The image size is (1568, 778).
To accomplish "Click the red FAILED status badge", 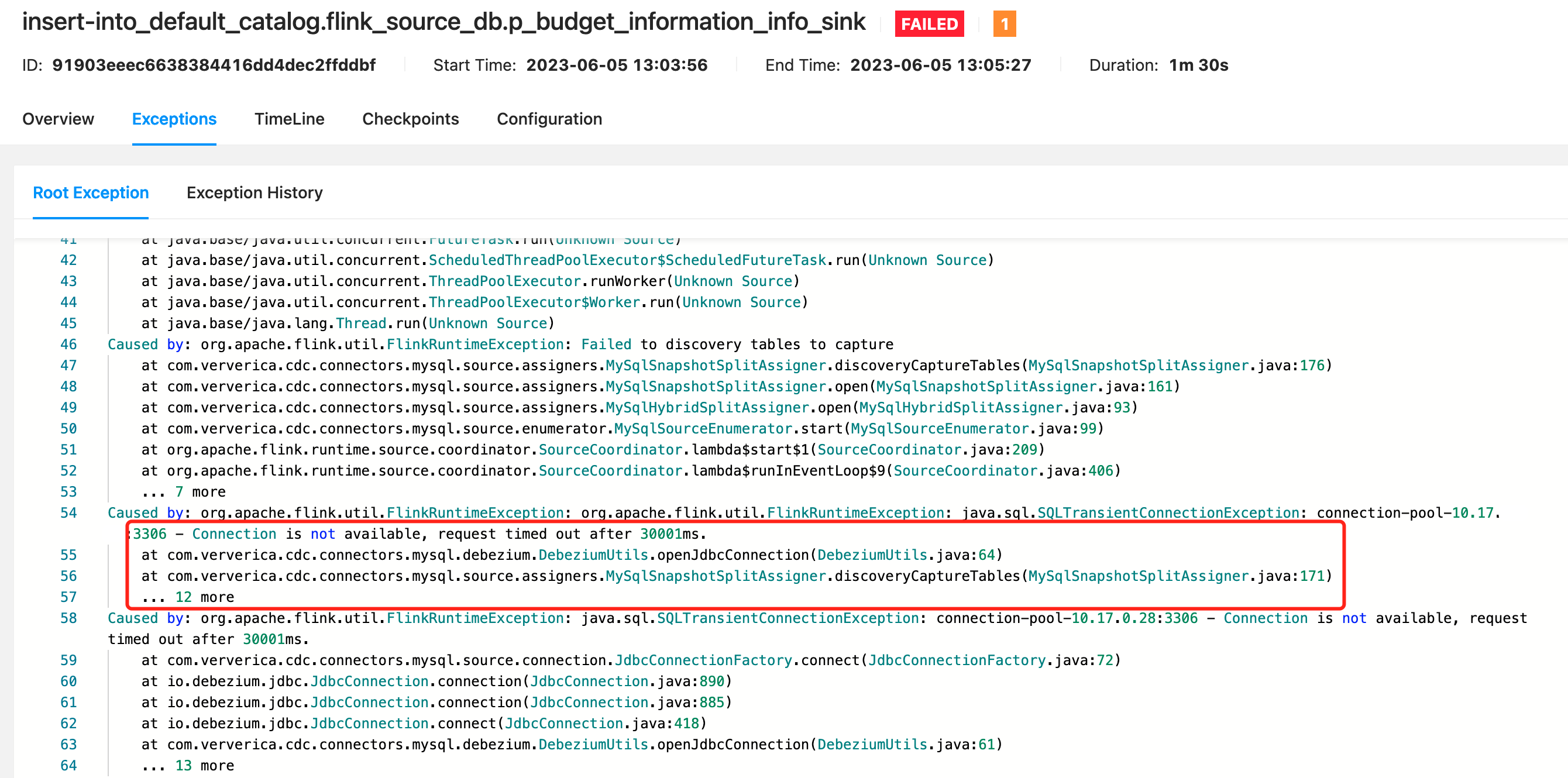I will coord(929,25).
